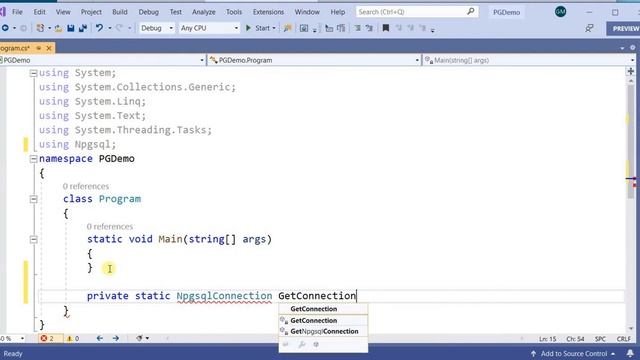Collapse the using directives region
640x360 pixels.
pyautogui.click(x=33, y=73)
